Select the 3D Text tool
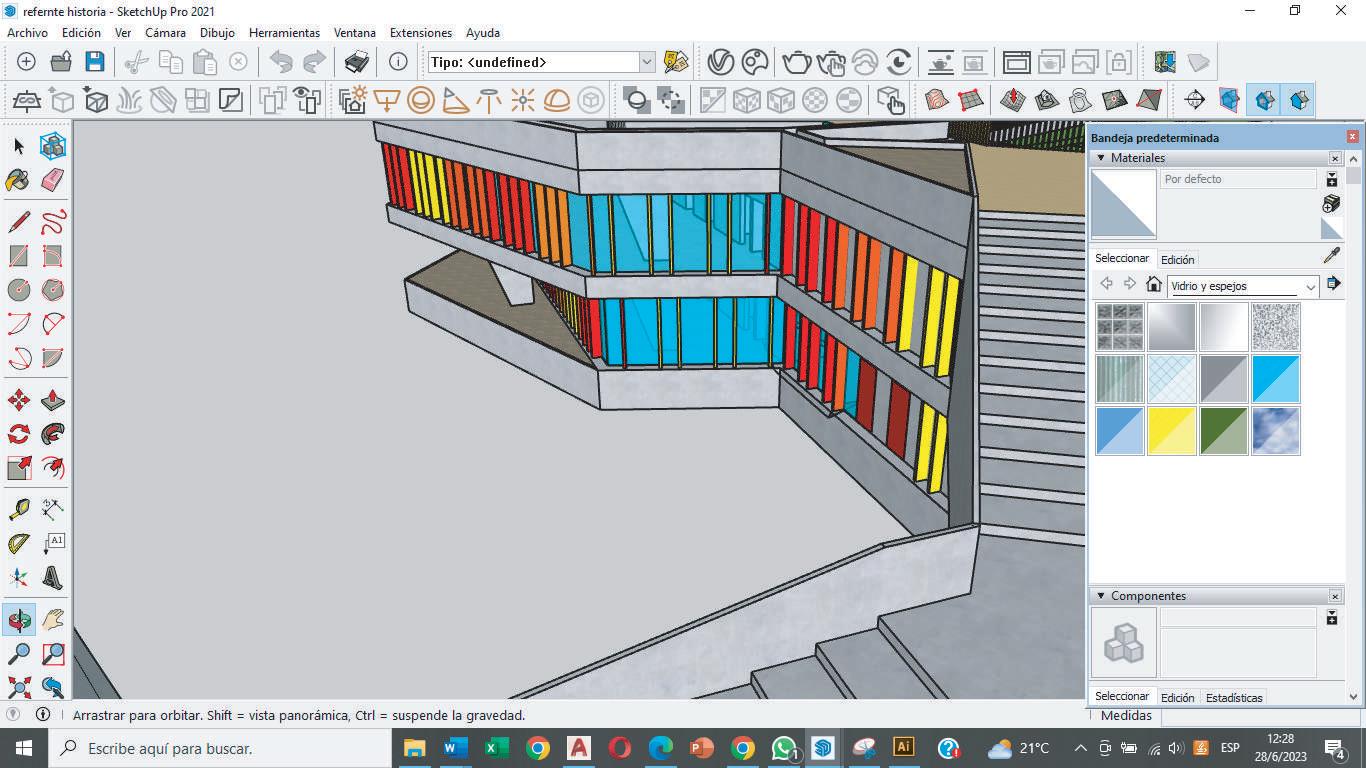 [52, 577]
